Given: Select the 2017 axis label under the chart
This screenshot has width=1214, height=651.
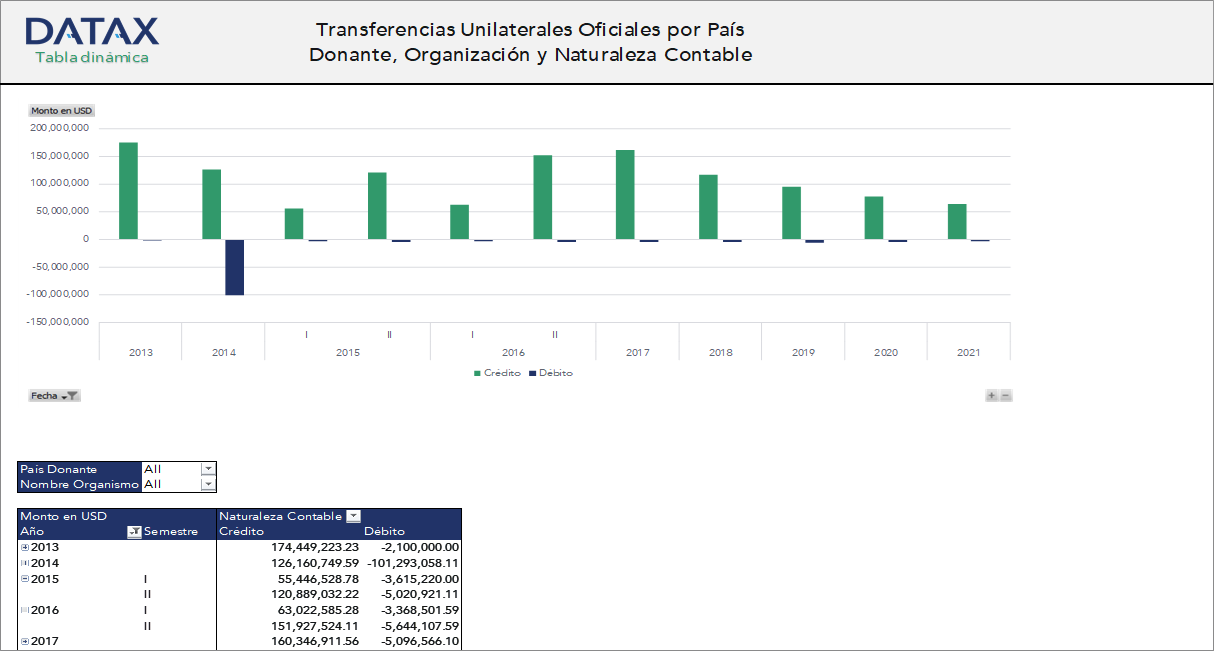Looking at the screenshot, I should coord(637,352).
